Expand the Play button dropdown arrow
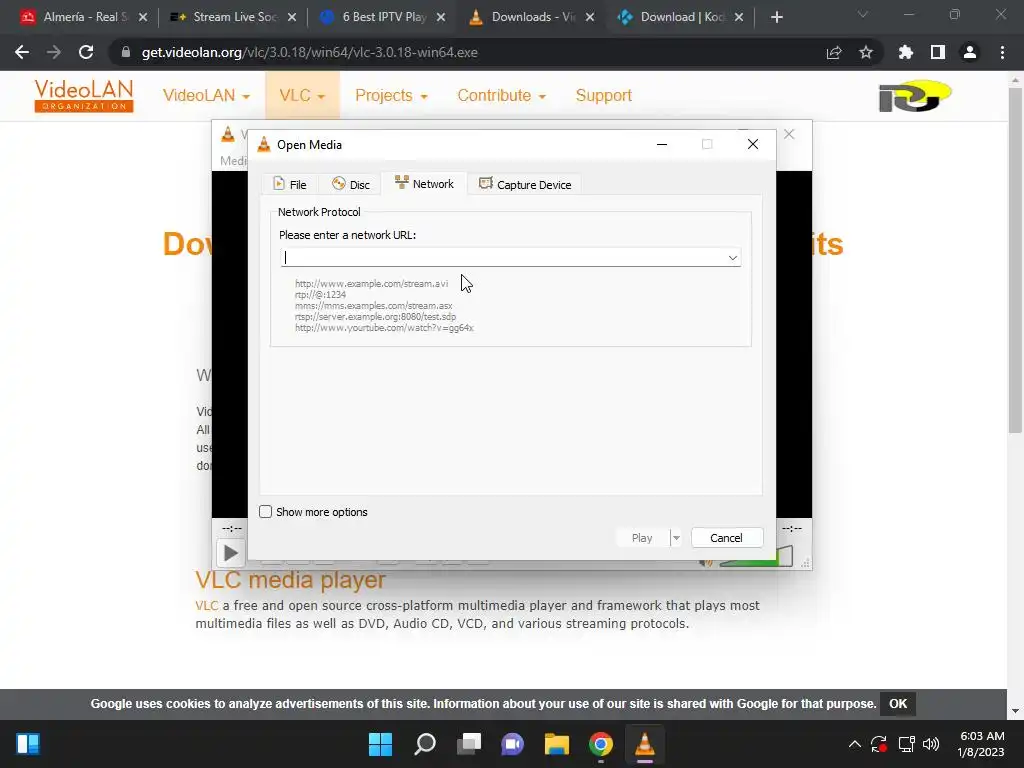This screenshot has height=768, width=1024. pyautogui.click(x=676, y=538)
